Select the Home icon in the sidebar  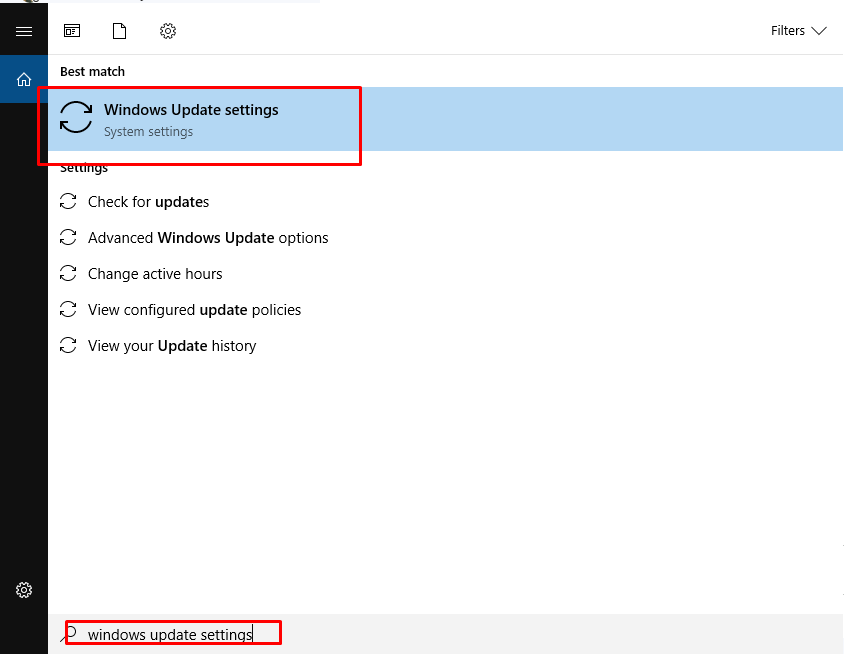tap(24, 79)
